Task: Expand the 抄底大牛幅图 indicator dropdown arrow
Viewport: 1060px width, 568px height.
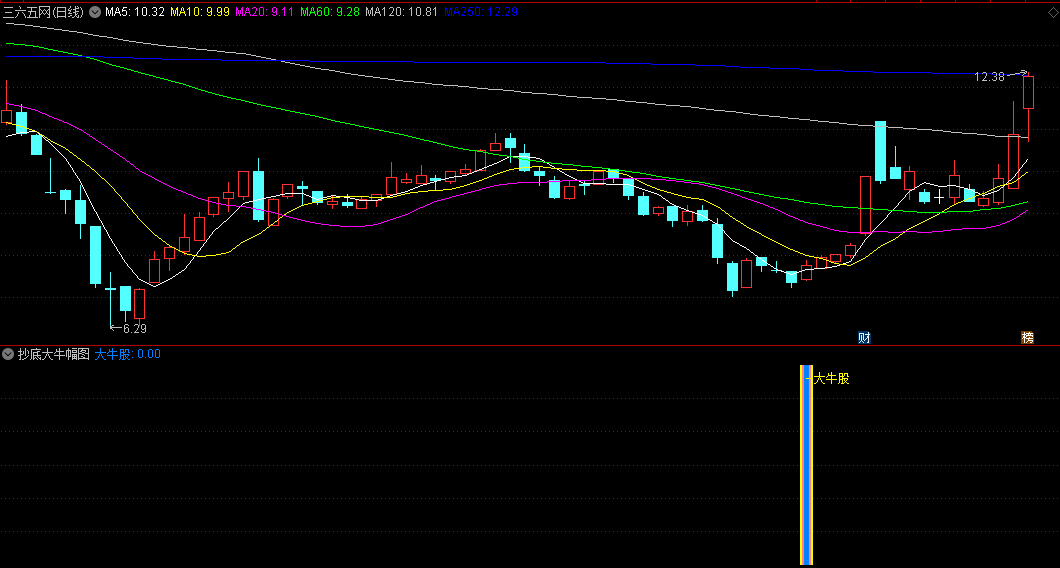Action: [x=8, y=354]
